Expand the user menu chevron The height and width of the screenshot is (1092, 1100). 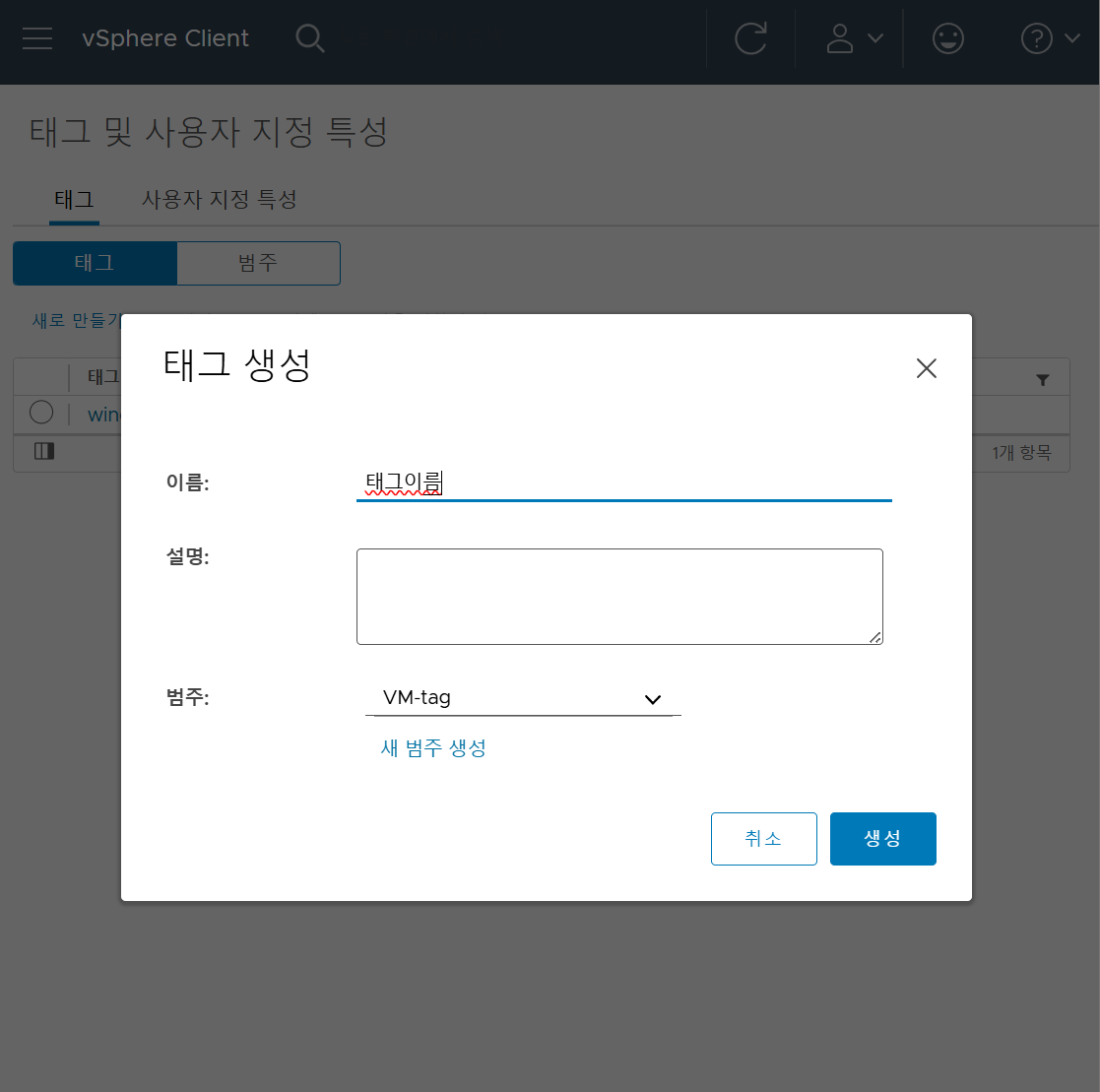coord(874,37)
